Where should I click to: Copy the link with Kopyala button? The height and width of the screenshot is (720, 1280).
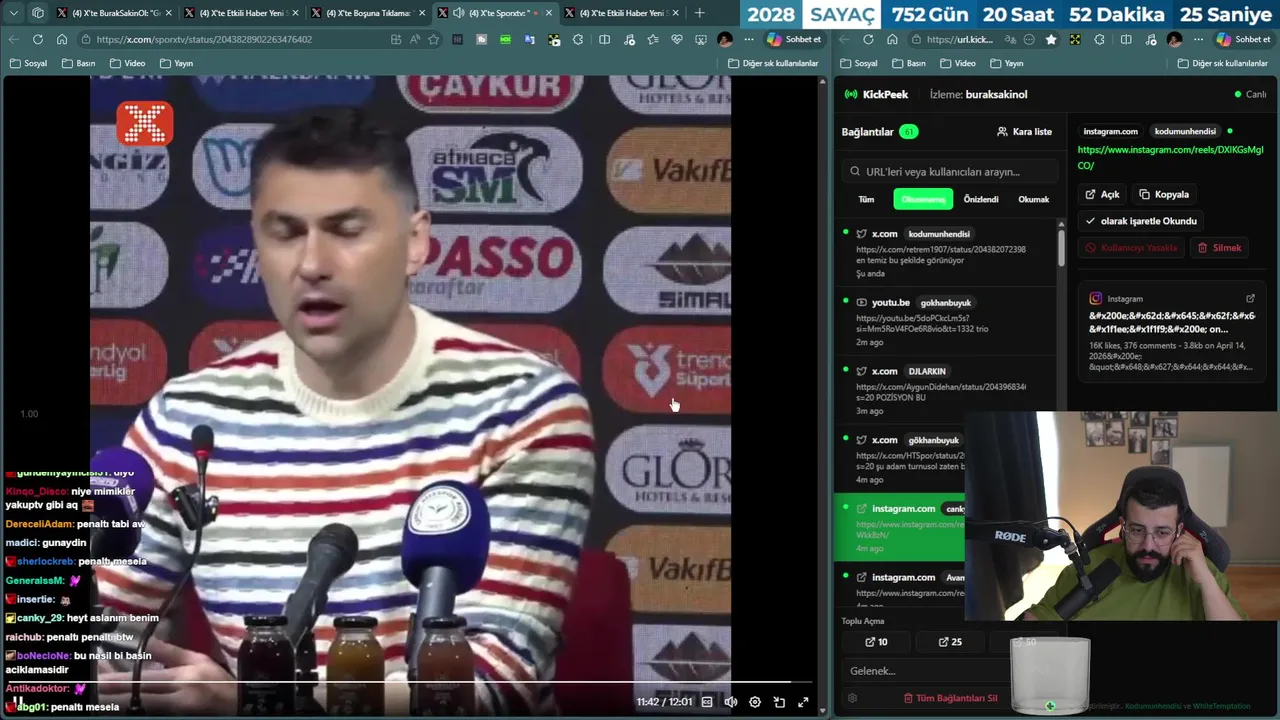coord(1164,194)
